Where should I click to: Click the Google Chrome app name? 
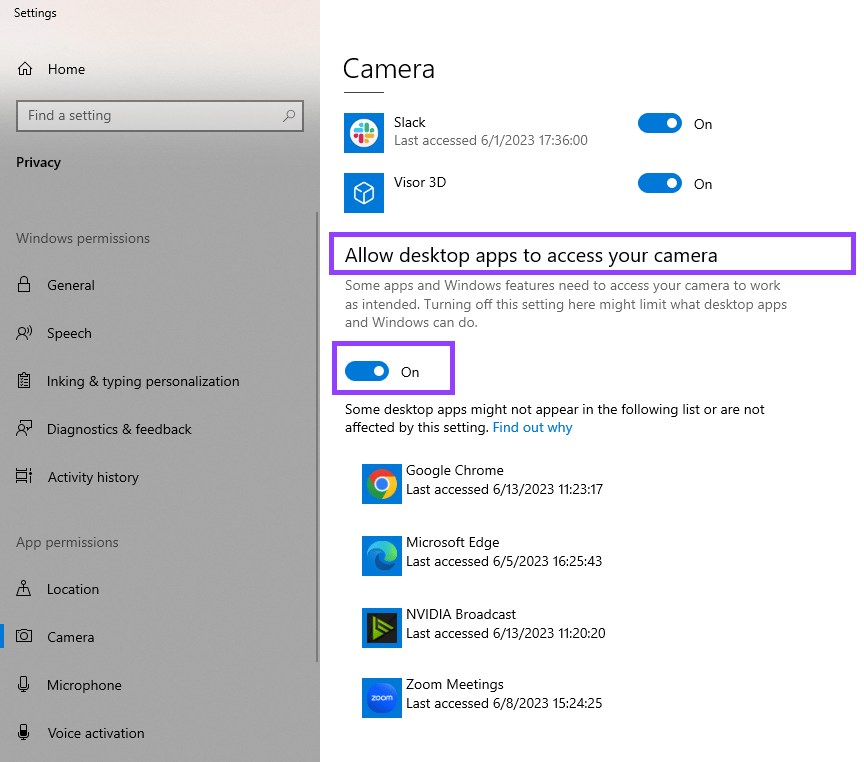coord(455,470)
